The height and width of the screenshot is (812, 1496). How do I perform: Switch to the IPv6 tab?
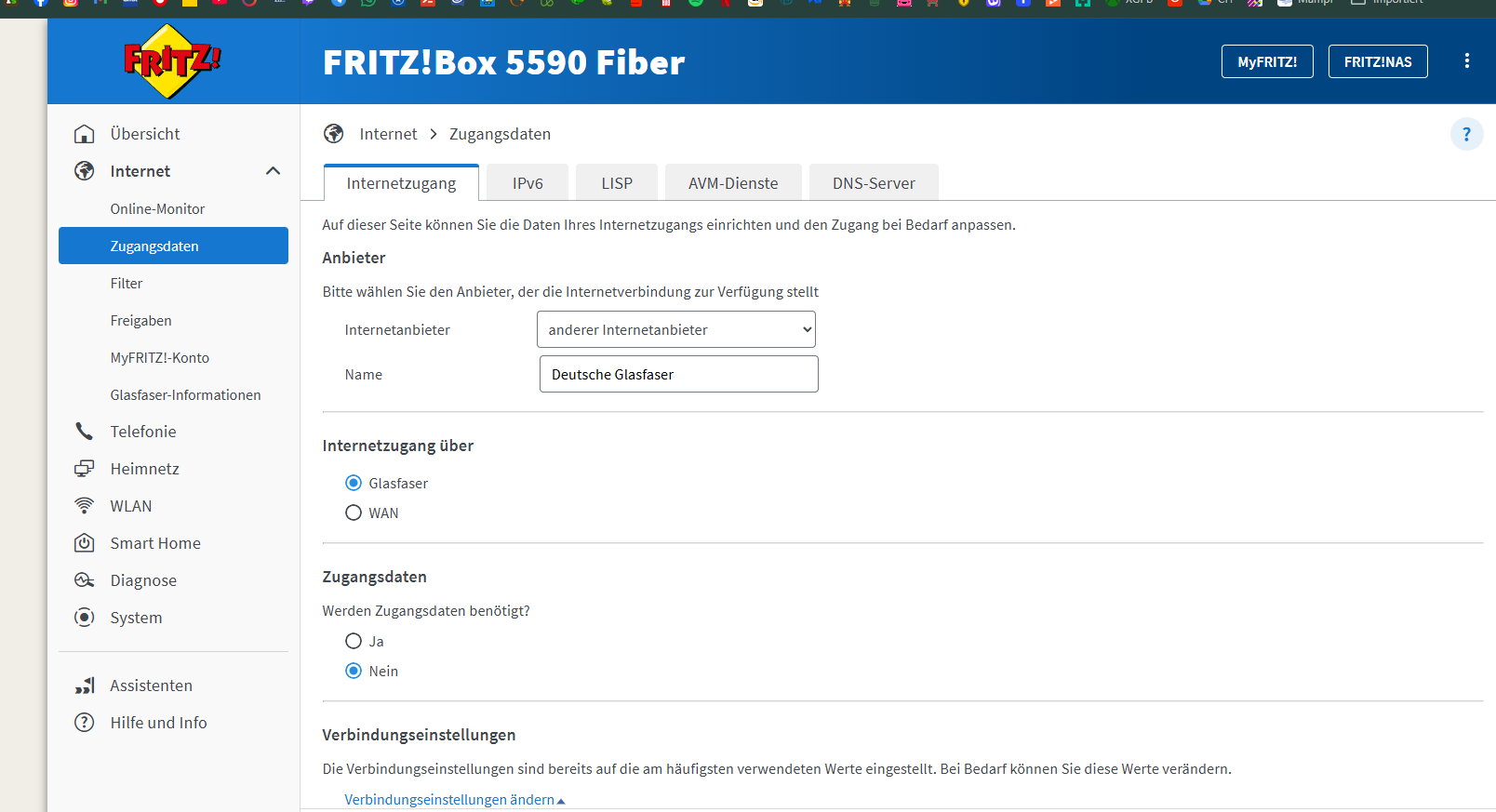click(528, 183)
